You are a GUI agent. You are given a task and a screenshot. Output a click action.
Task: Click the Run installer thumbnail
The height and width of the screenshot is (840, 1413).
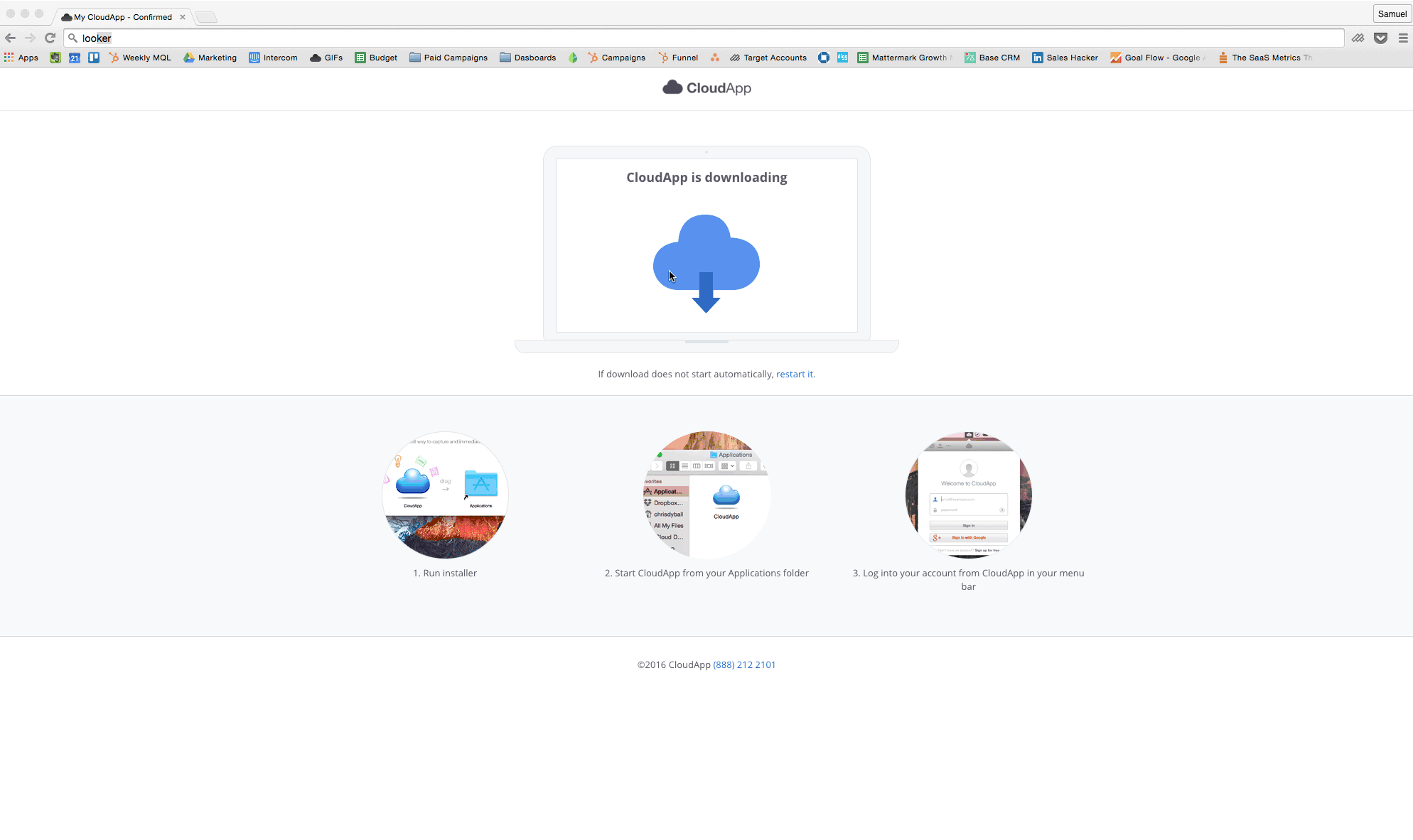click(445, 495)
